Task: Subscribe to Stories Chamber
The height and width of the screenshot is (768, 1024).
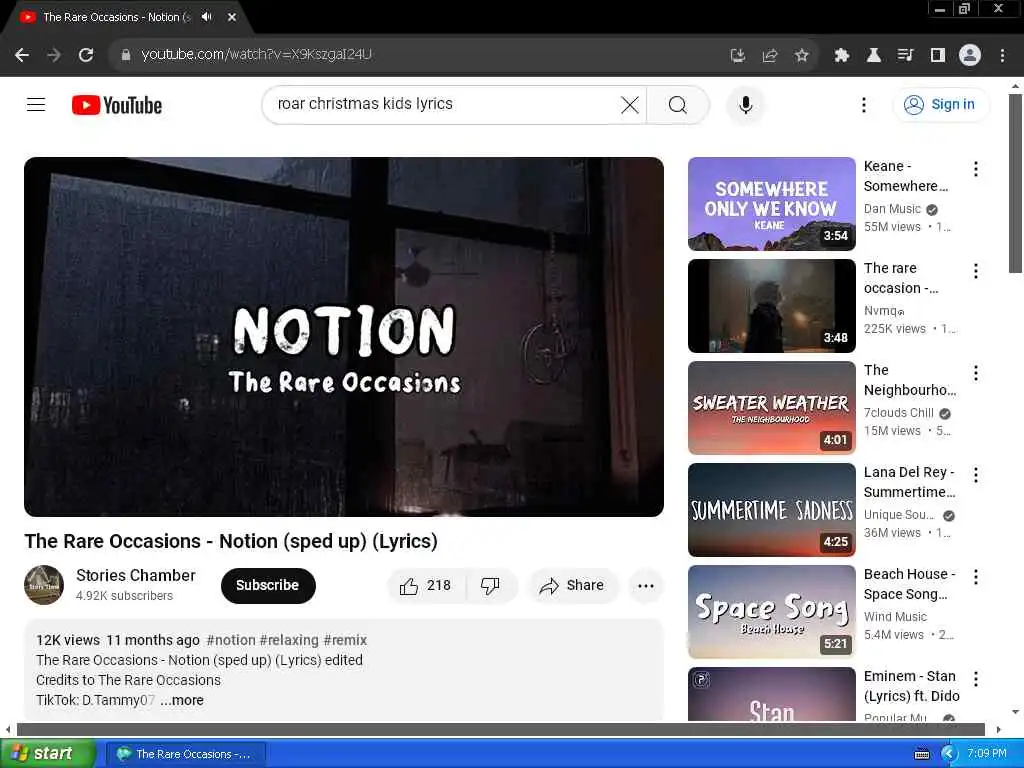Action: click(x=268, y=586)
